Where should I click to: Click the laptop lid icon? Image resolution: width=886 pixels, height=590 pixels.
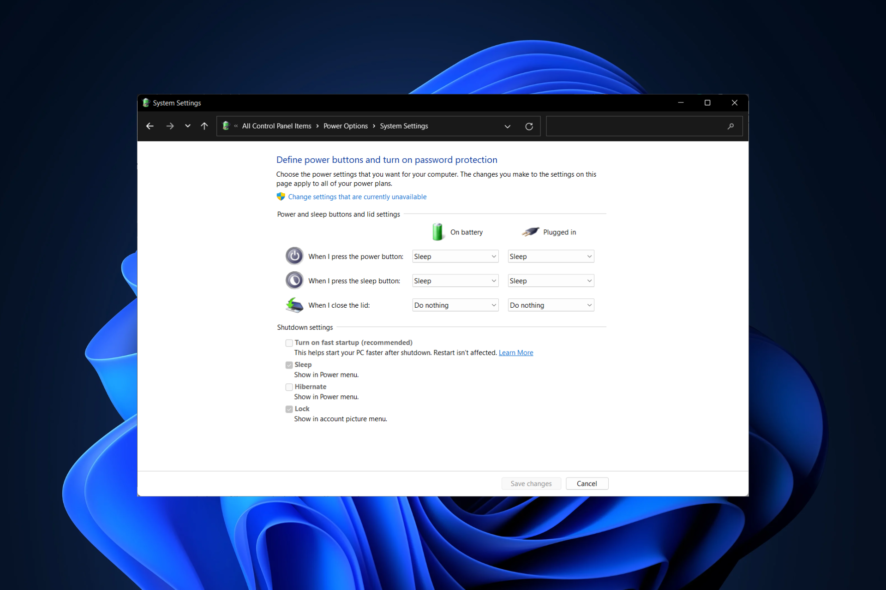(x=294, y=305)
